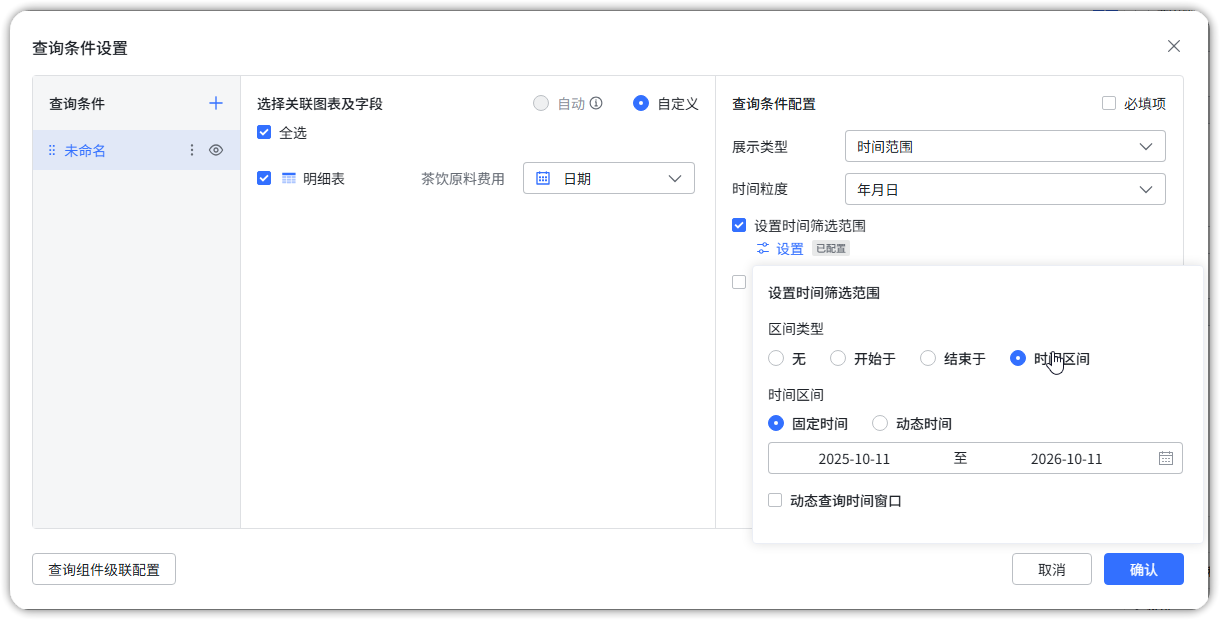Enable 动态查询时间窗口 checkbox

click(775, 500)
